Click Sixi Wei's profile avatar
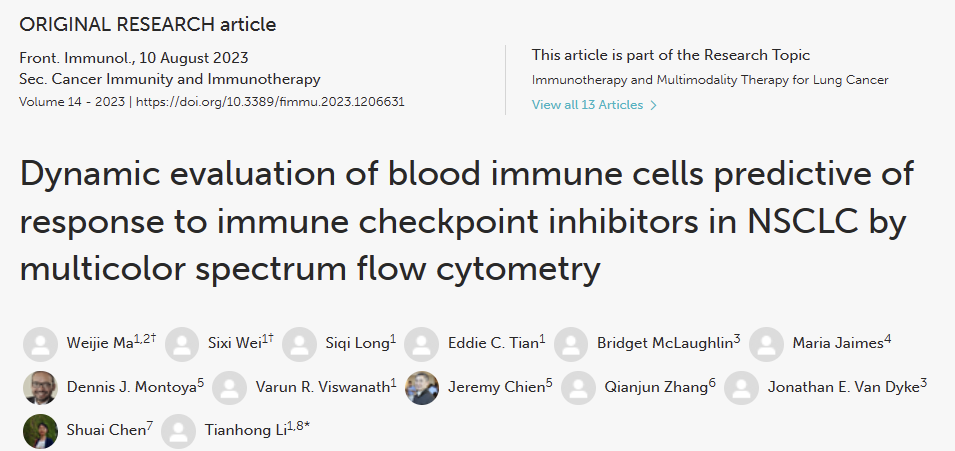The height and width of the screenshot is (451, 955). tap(182, 345)
